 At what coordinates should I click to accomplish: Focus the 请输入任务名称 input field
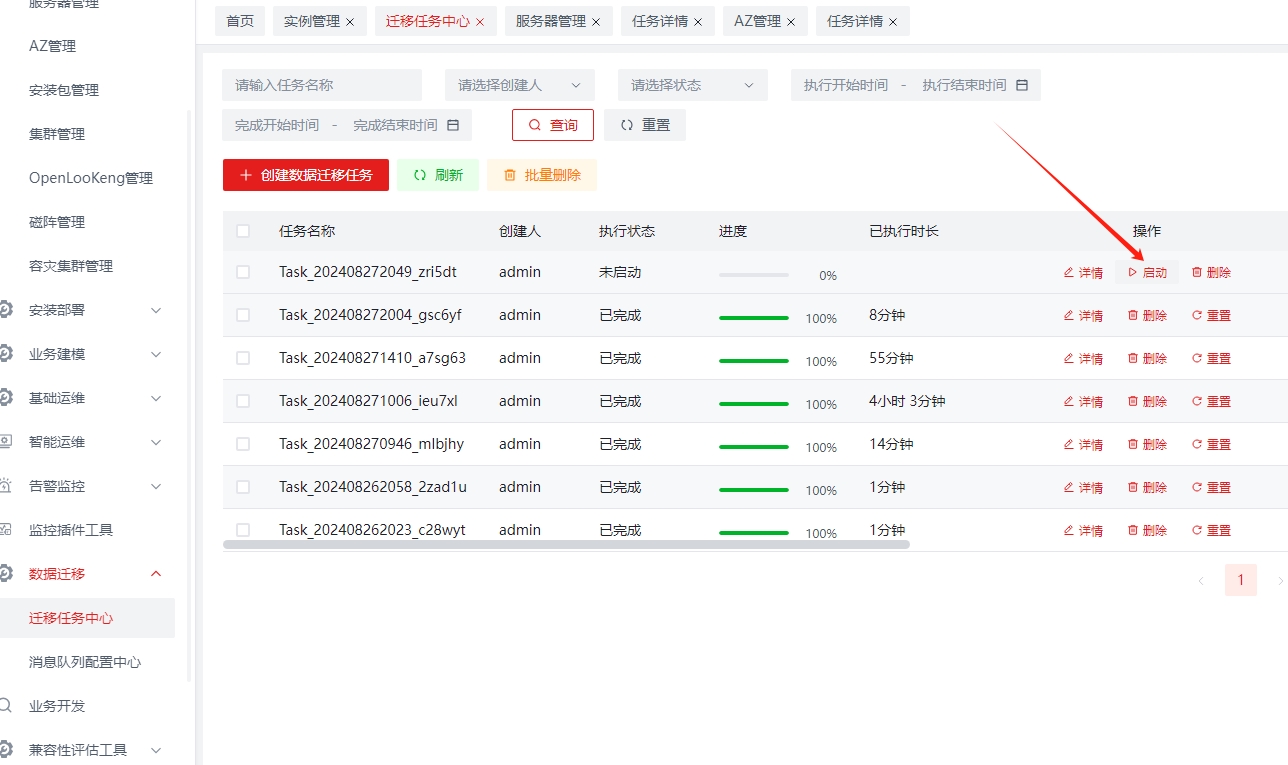[322, 85]
